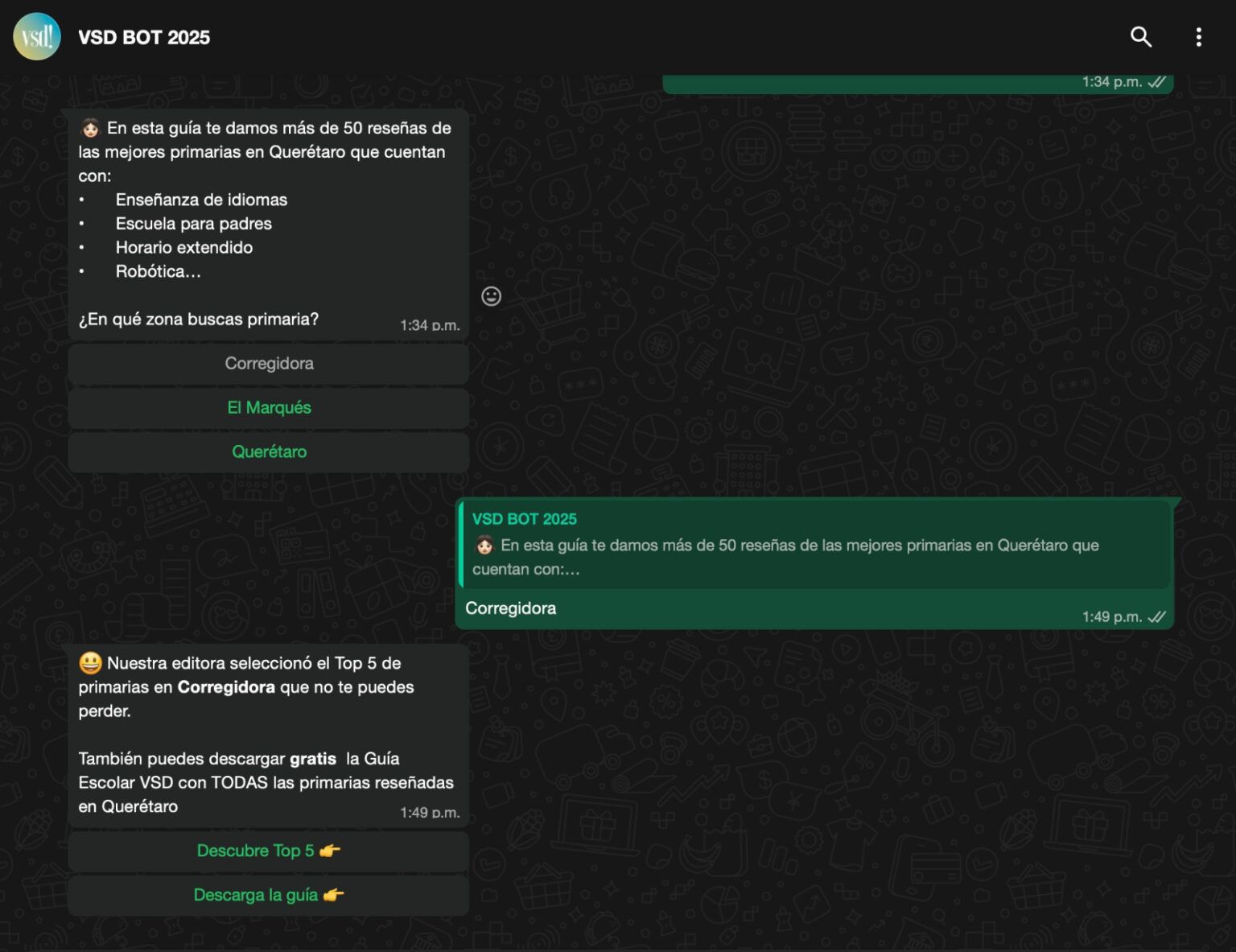Choose the Querétaro zone button
This screenshot has width=1236, height=952.
coord(269,452)
